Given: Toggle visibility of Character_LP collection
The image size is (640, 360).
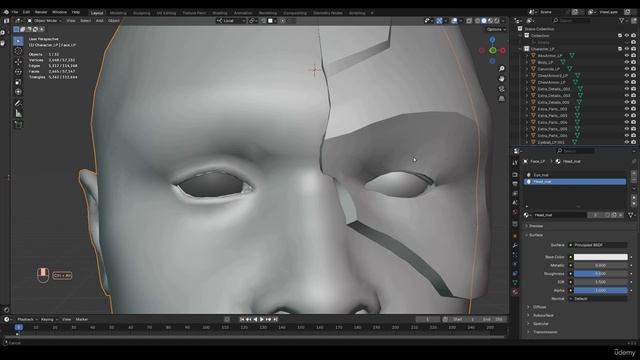Looking at the screenshot, I should (x=627, y=49).
